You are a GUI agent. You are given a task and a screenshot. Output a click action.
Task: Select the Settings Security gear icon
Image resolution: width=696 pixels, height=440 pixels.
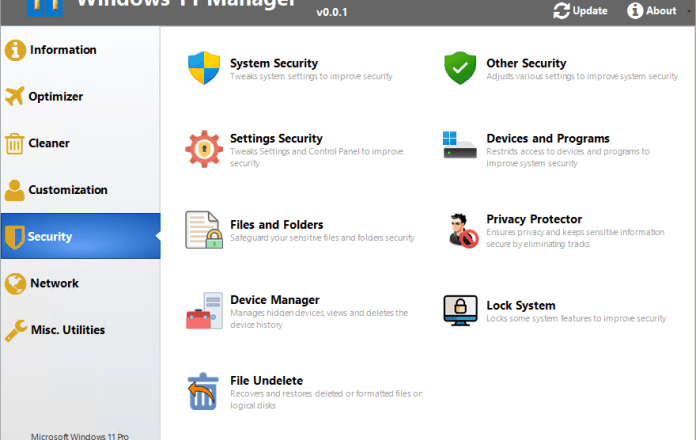[x=204, y=148]
